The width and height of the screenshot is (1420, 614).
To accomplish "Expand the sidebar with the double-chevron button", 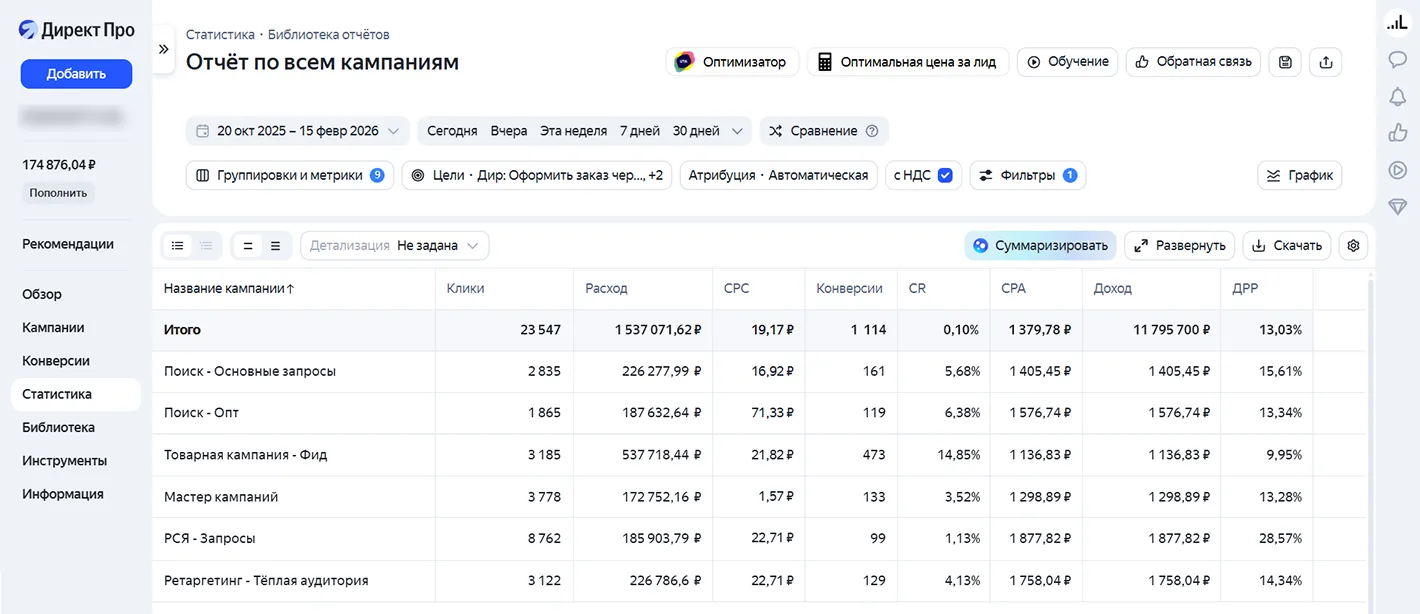I will (x=163, y=48).
